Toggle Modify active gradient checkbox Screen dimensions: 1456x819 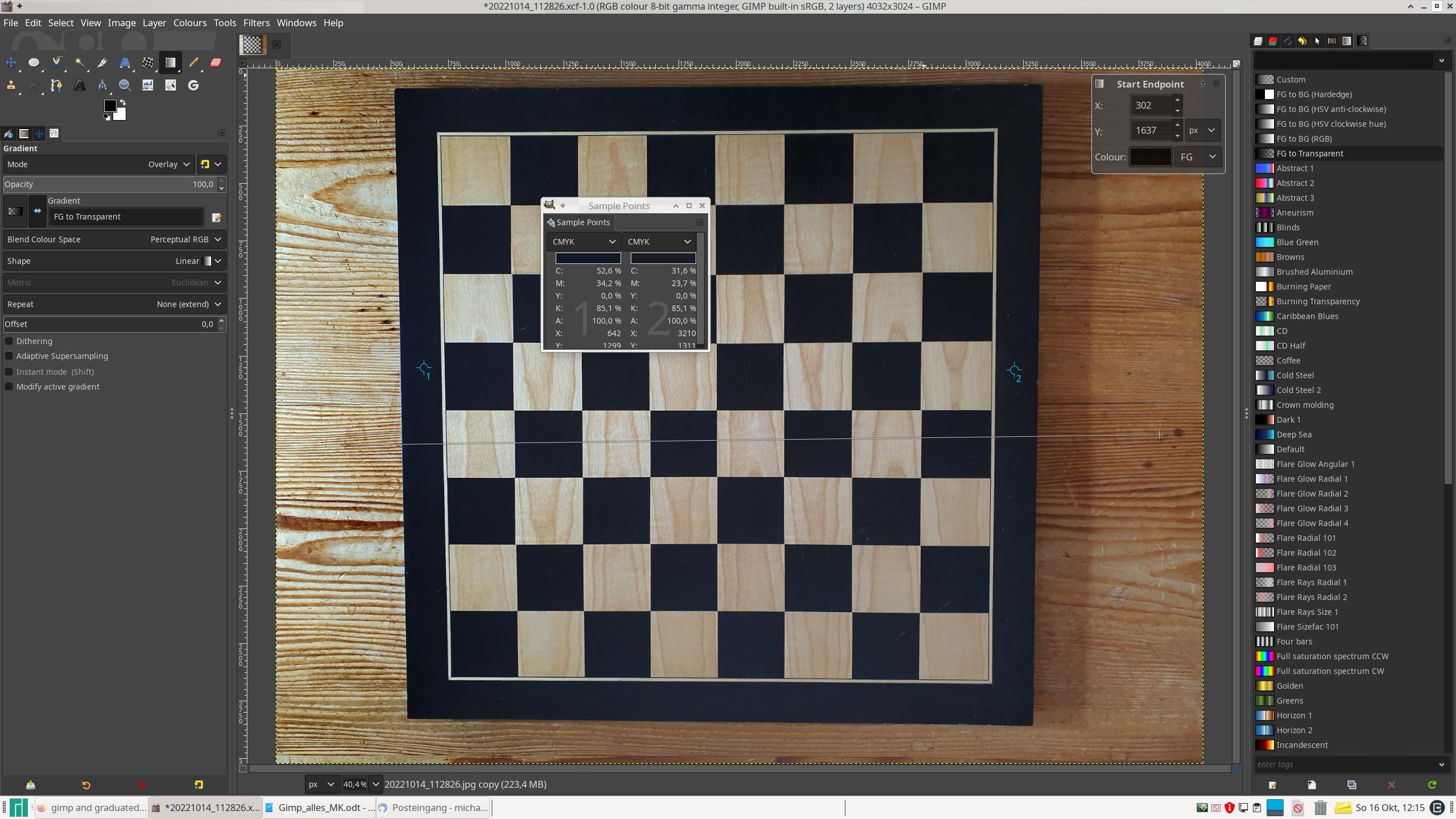point(9,387)
